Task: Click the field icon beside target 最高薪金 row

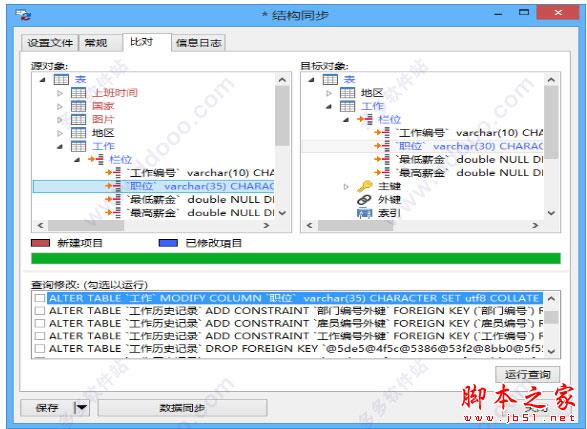Action: click(382, 173)
